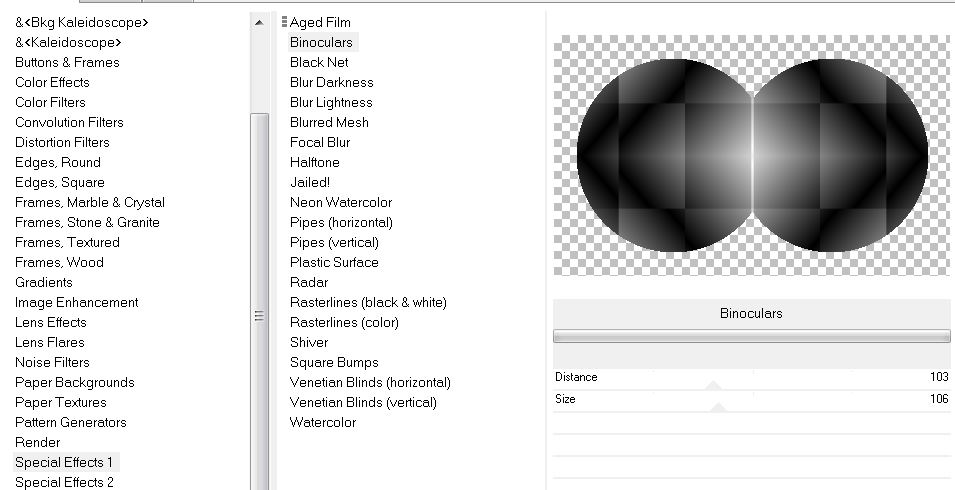955x490 pixels.
Task: Open Frames, Wood category
Action: tap(59, 263)
